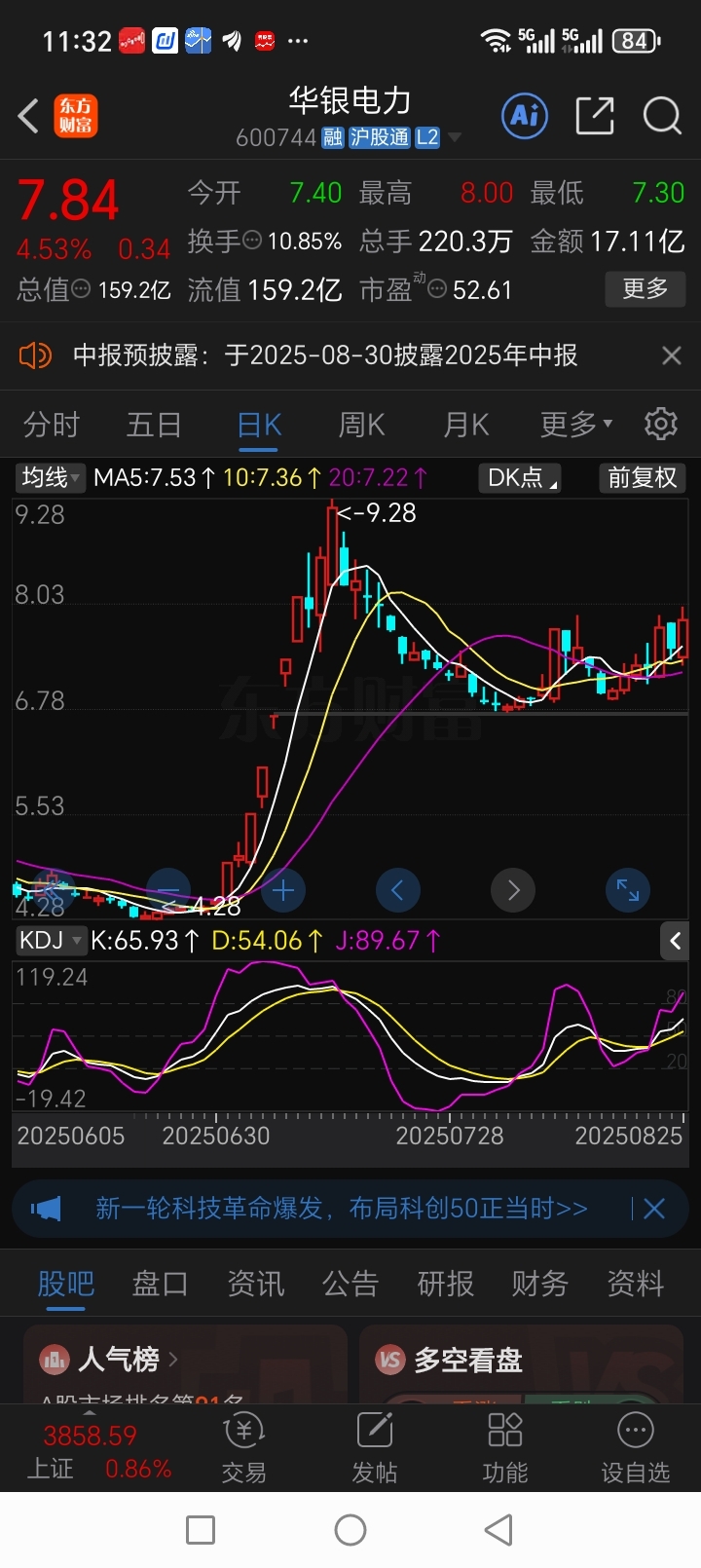Select 日K chart tab

click(259, 426)
